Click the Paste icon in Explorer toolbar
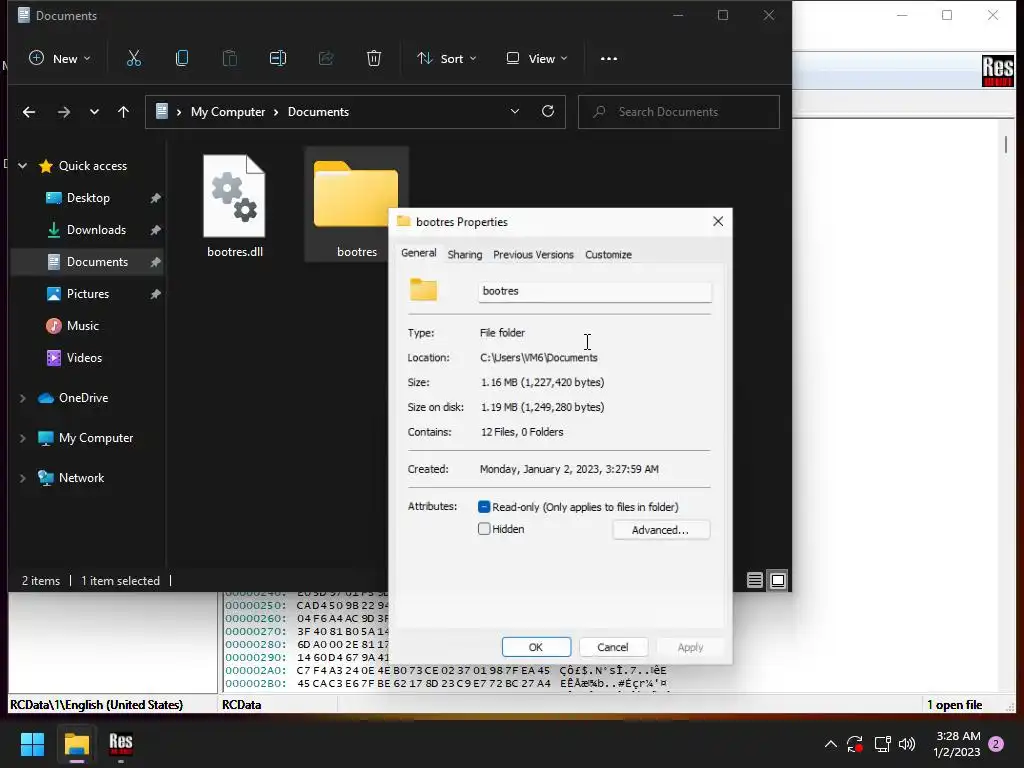This screenshot has height=768, width=1024. (x=230, y=59)
